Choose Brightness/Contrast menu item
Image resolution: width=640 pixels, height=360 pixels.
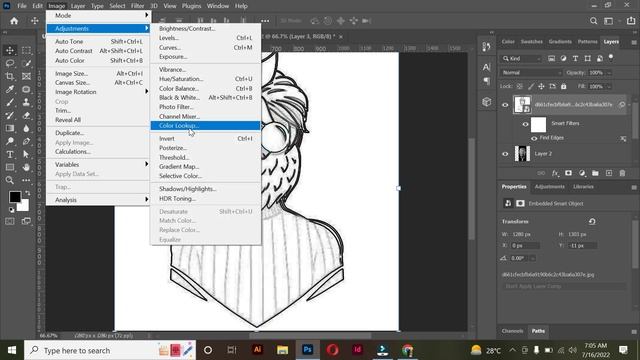pos(205,29)
